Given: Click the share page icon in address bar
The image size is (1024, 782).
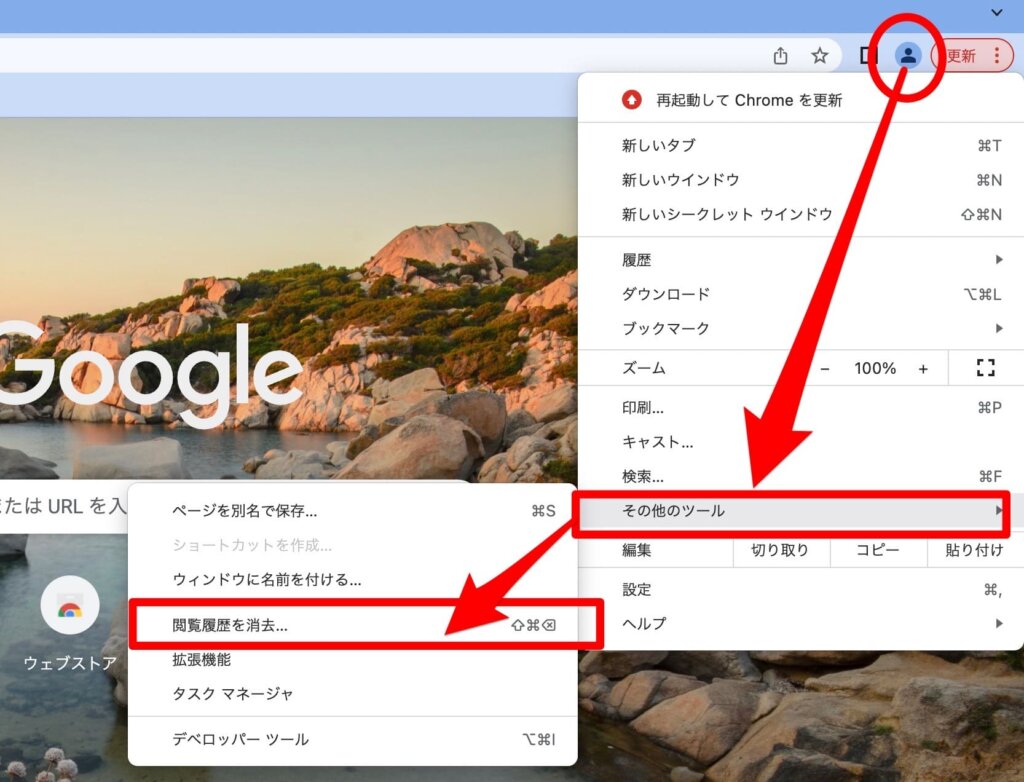Looking at the screenshot, I should pyautogui.click(x=780, y=56).
